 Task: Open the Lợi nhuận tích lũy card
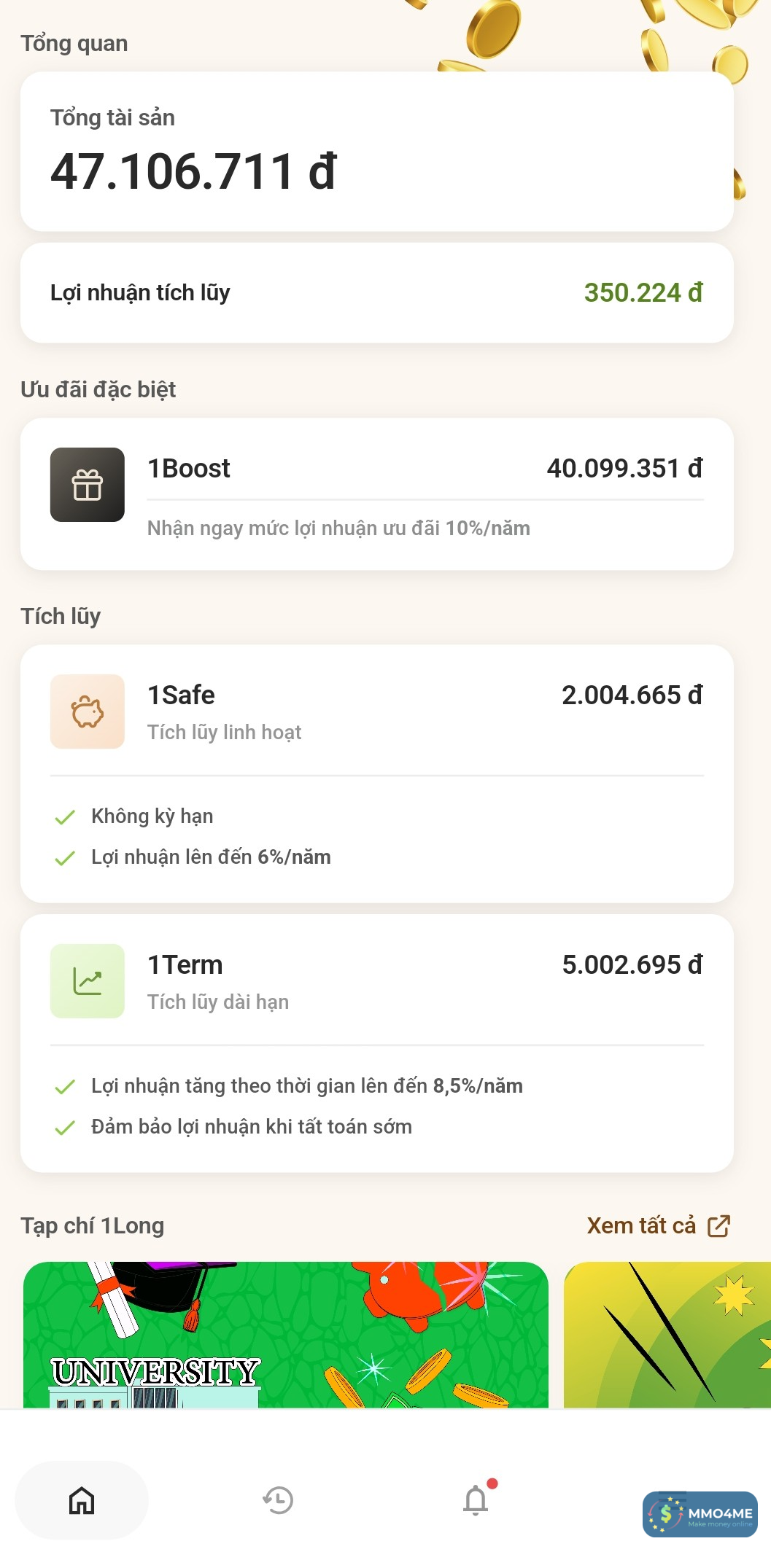(376, 293)
